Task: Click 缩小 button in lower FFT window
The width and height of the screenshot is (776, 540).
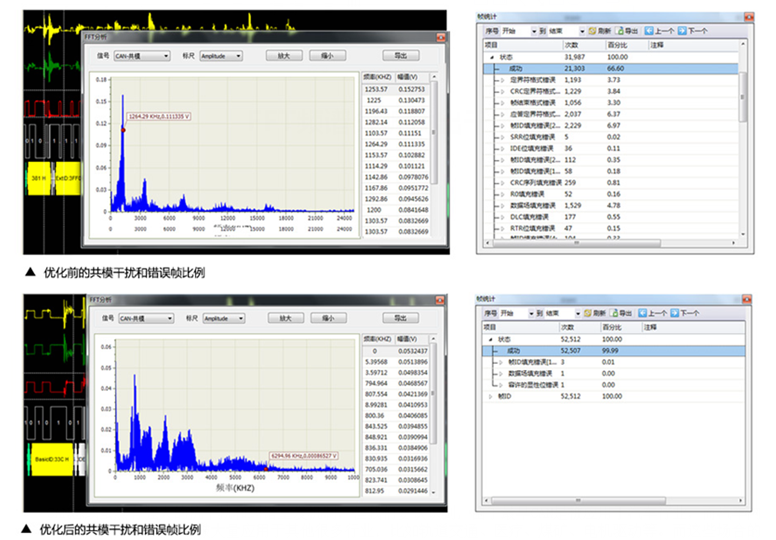Action: (329, 318)
